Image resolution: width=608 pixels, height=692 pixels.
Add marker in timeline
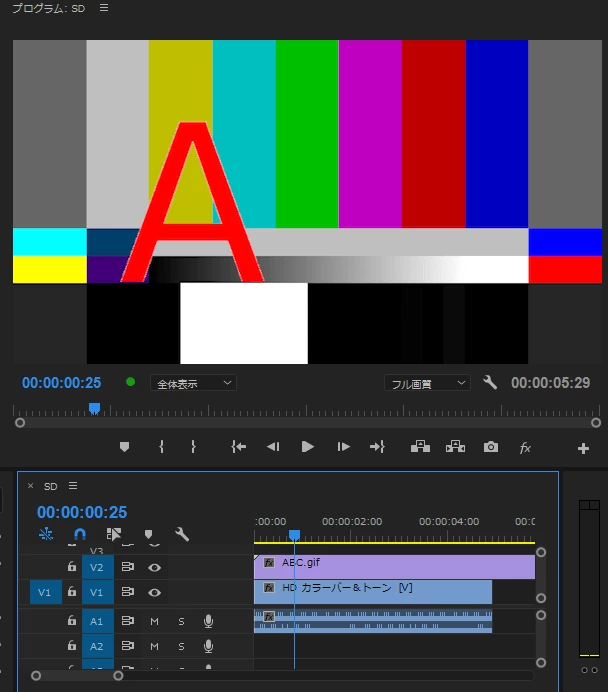(x=149, y=534)
